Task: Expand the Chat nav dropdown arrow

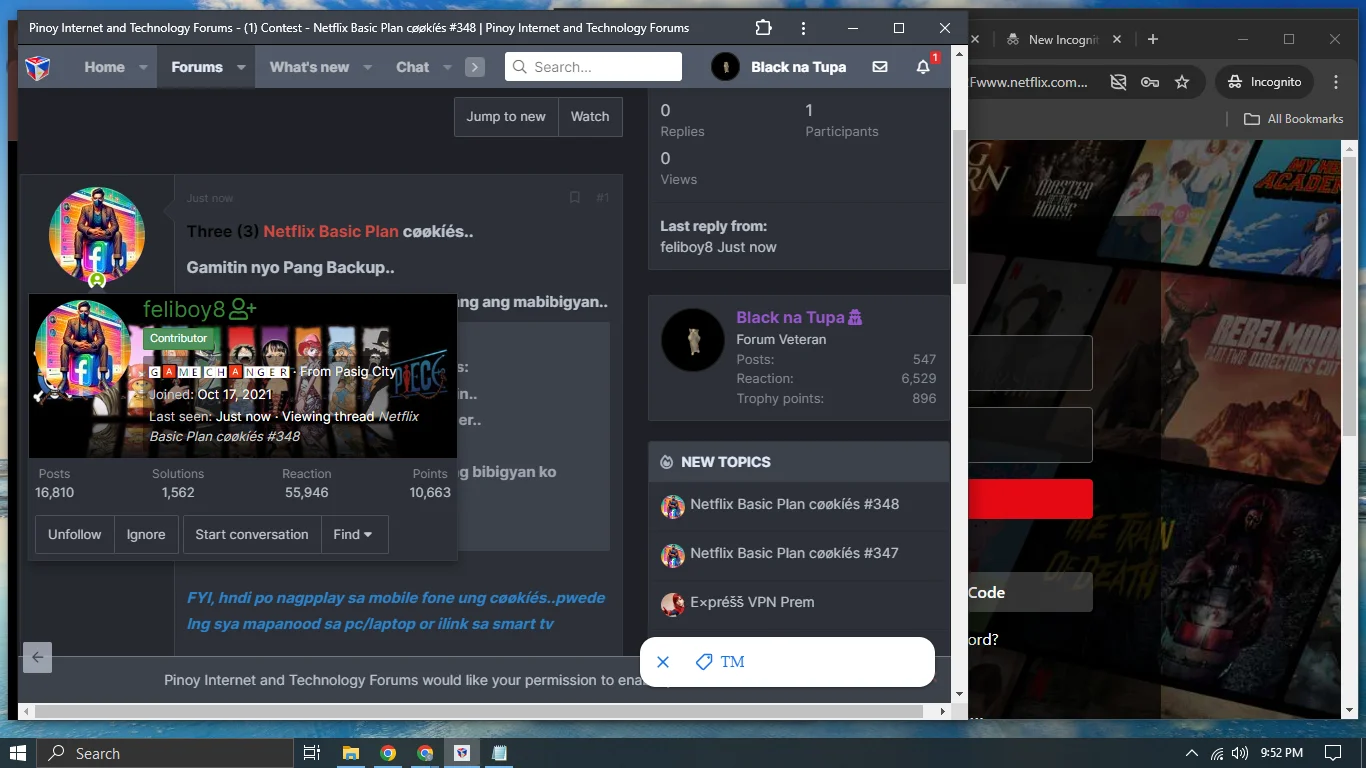Action: [447, 67]
